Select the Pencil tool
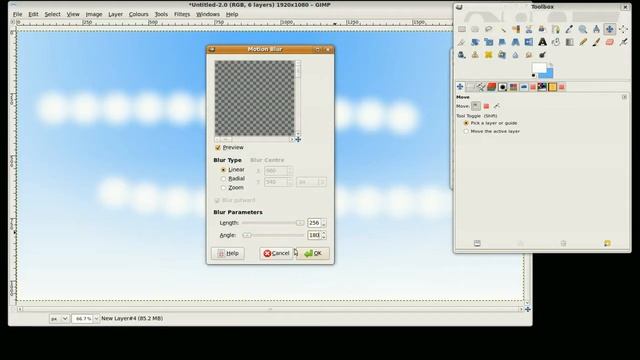This screenshot has height=360, width=640. coord(583,42)
